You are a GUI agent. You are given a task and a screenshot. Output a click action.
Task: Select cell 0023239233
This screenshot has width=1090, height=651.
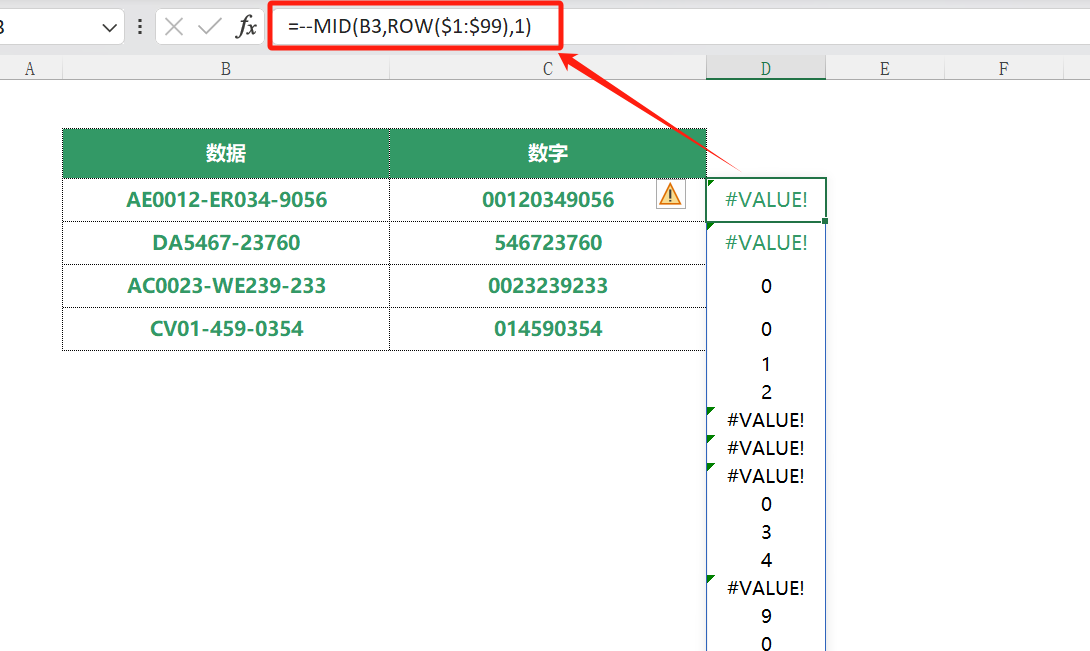(548, 286)
